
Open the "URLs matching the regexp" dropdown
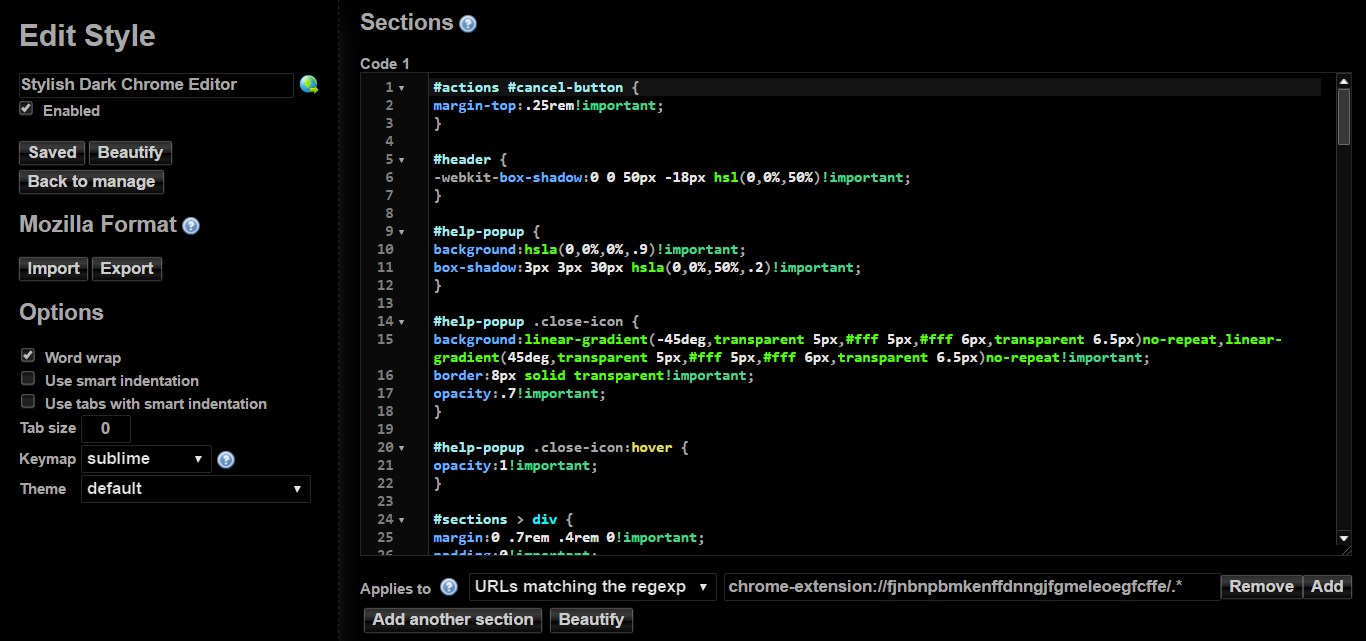click(592, 587)
